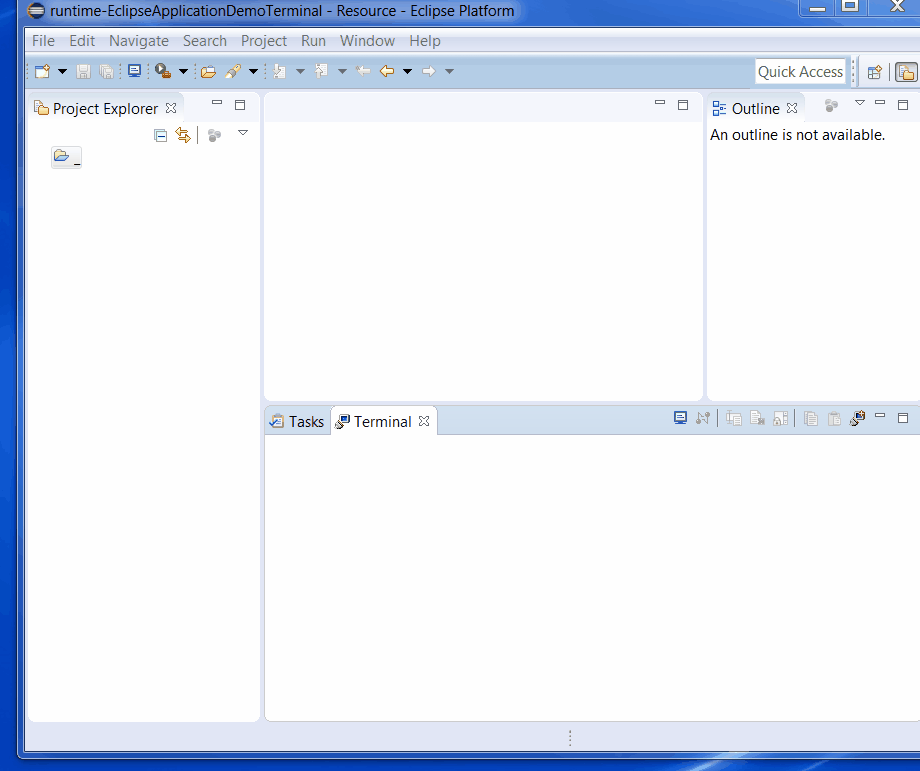The image size is (920, 771).
Task: Maximize the Outline view panel
Action: click(x=903, y=104)
